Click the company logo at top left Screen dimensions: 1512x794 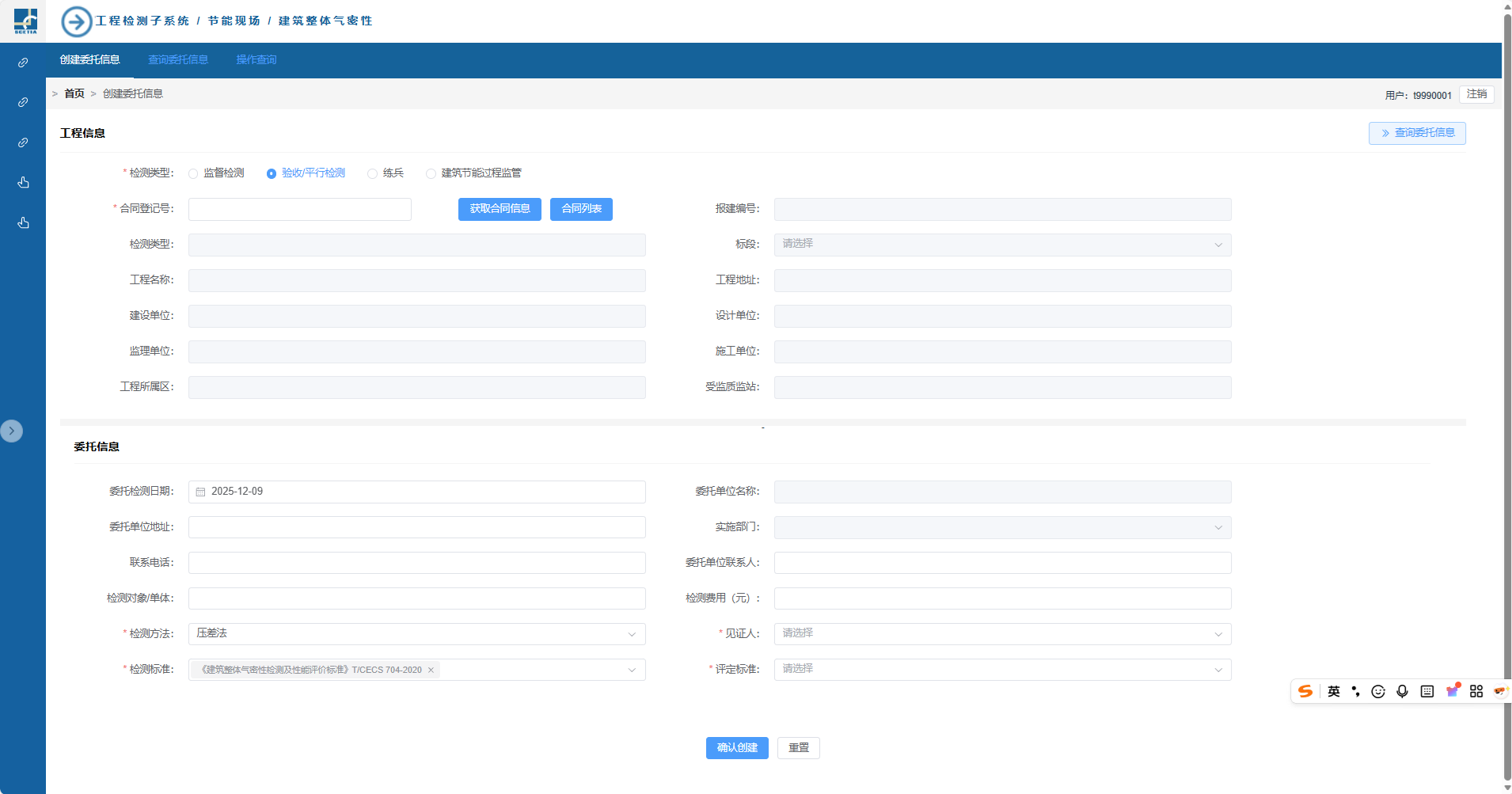pos(25,21)
